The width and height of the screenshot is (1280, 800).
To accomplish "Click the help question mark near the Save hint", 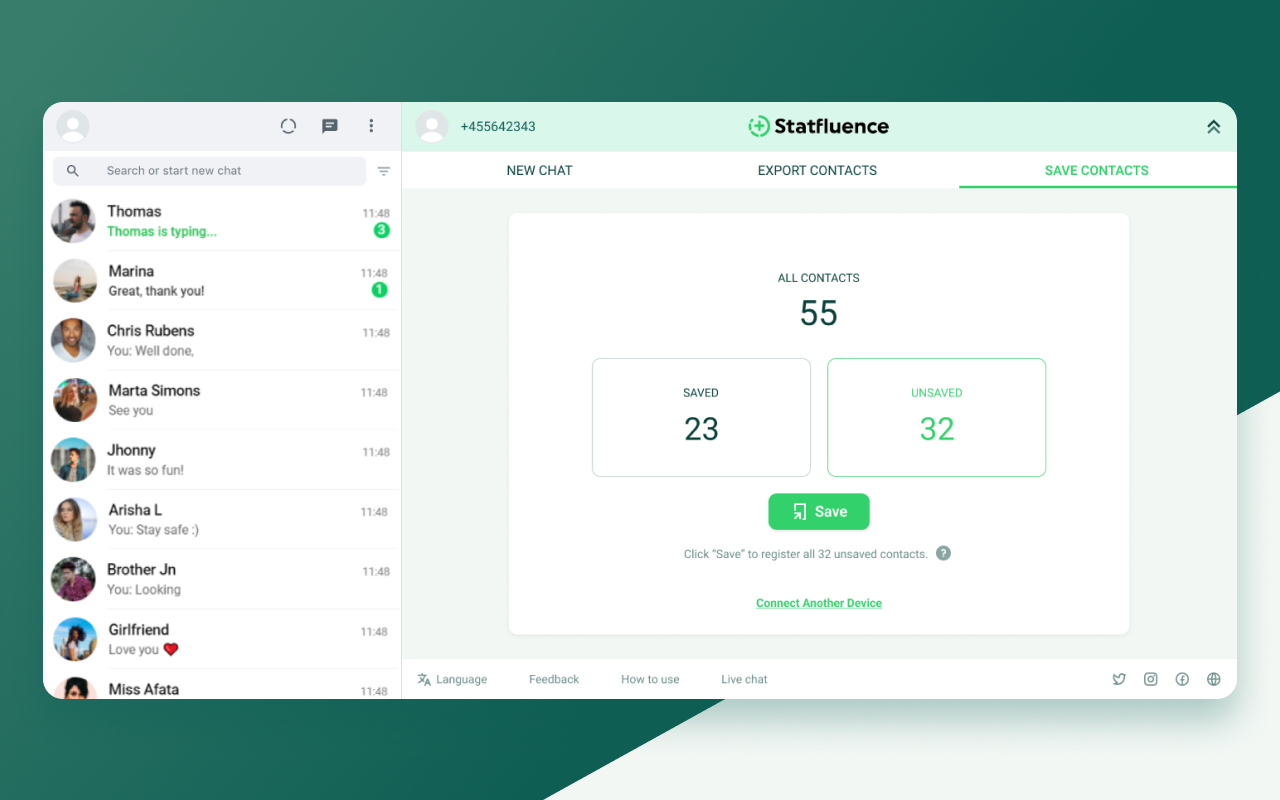I will coord(942,552).
